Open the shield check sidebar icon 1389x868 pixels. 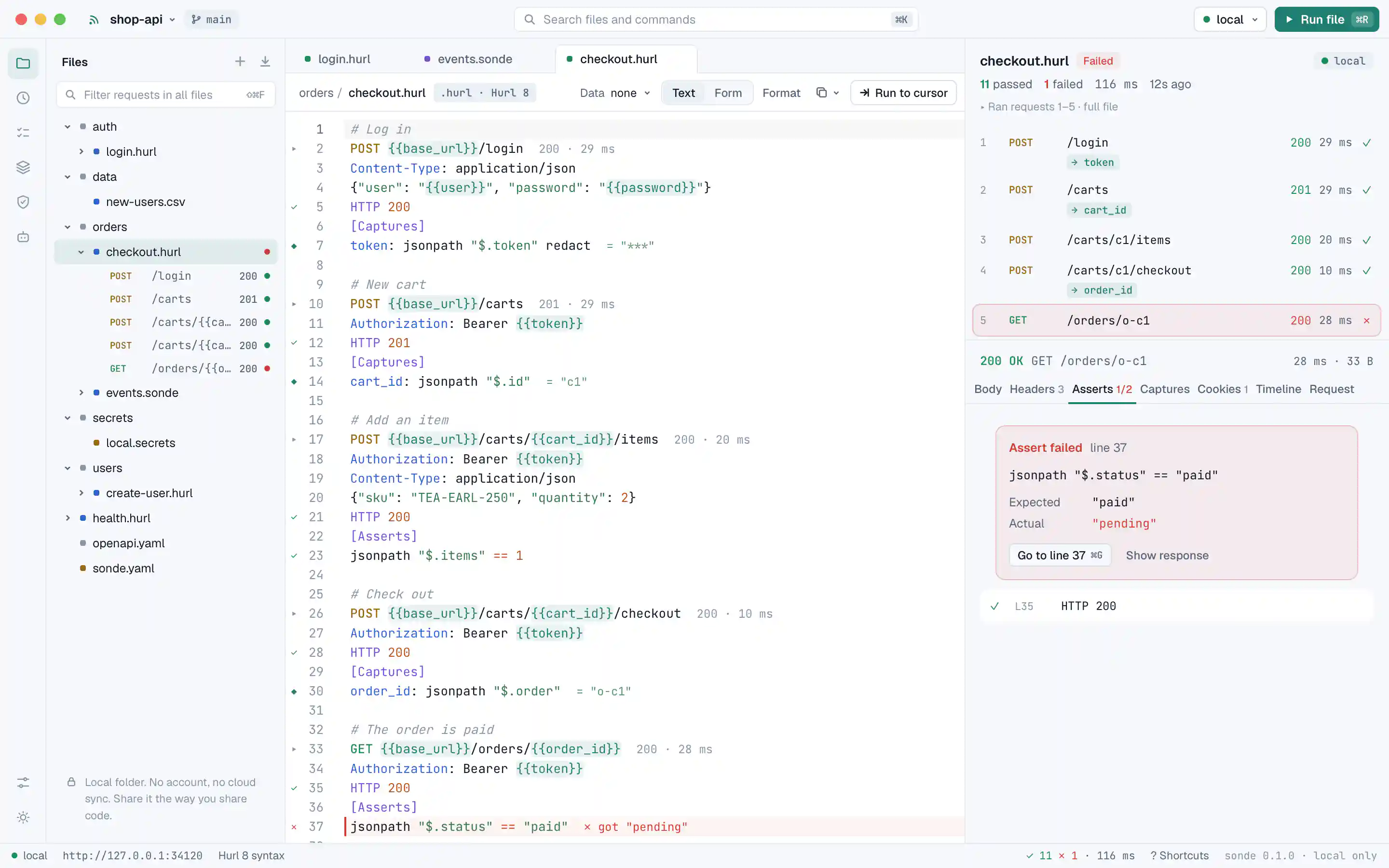point(23,202)
